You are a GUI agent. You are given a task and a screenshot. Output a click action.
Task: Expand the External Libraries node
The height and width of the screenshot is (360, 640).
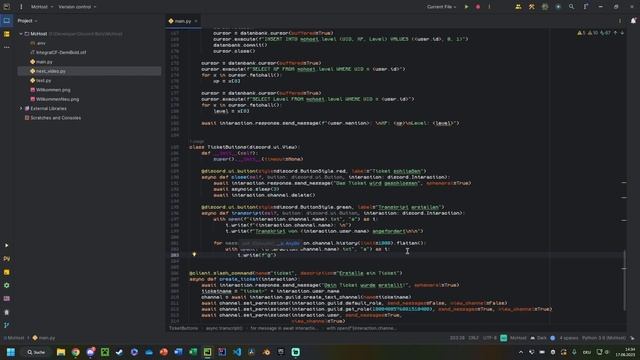point(21,109)
